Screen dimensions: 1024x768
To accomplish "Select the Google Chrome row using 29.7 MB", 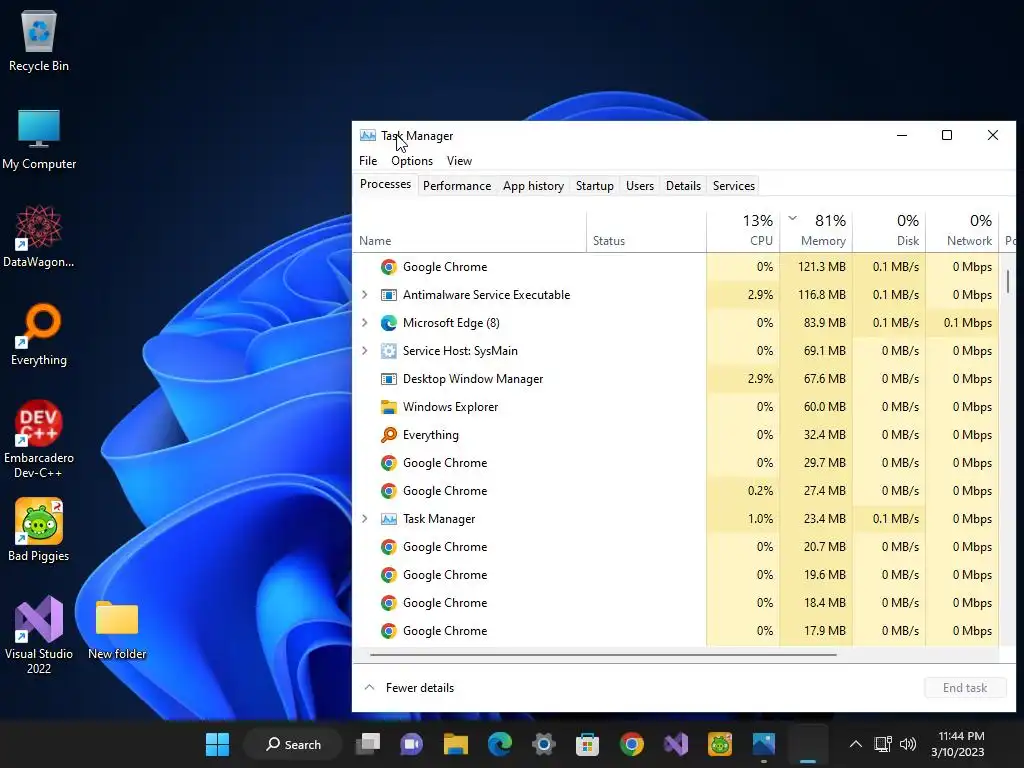I will coord(676,463).
